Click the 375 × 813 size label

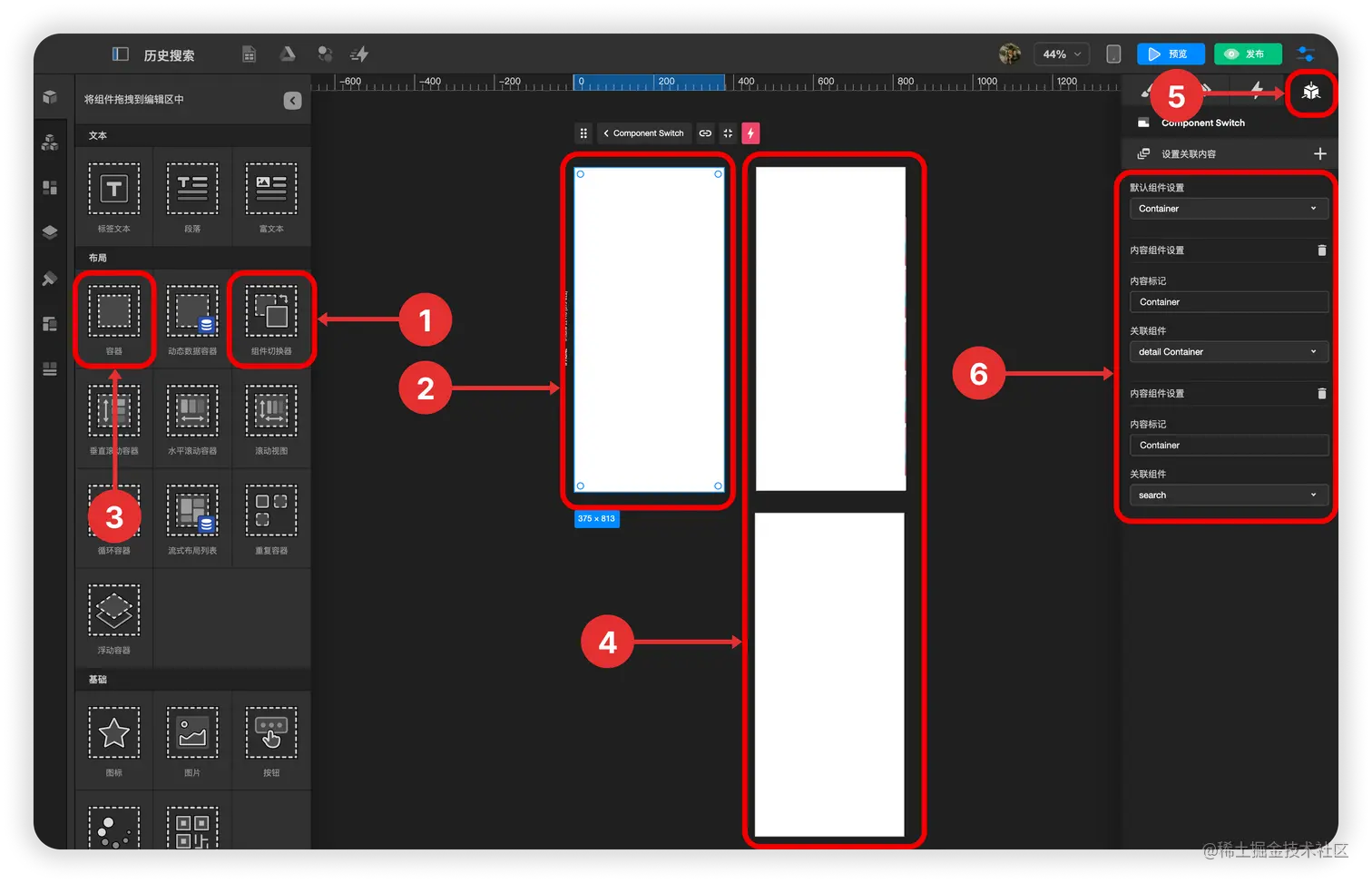pyautogui.click(x=596, y=519)
